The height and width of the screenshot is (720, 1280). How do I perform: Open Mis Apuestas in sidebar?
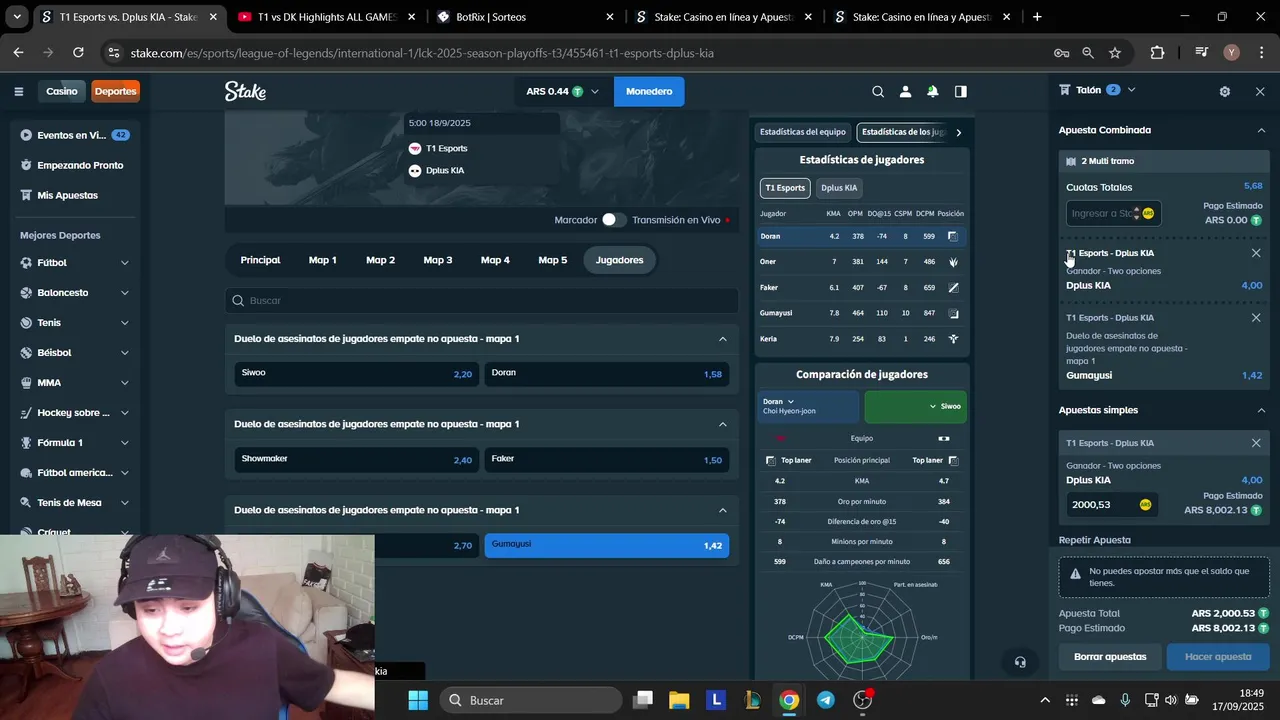coord(67,195)
